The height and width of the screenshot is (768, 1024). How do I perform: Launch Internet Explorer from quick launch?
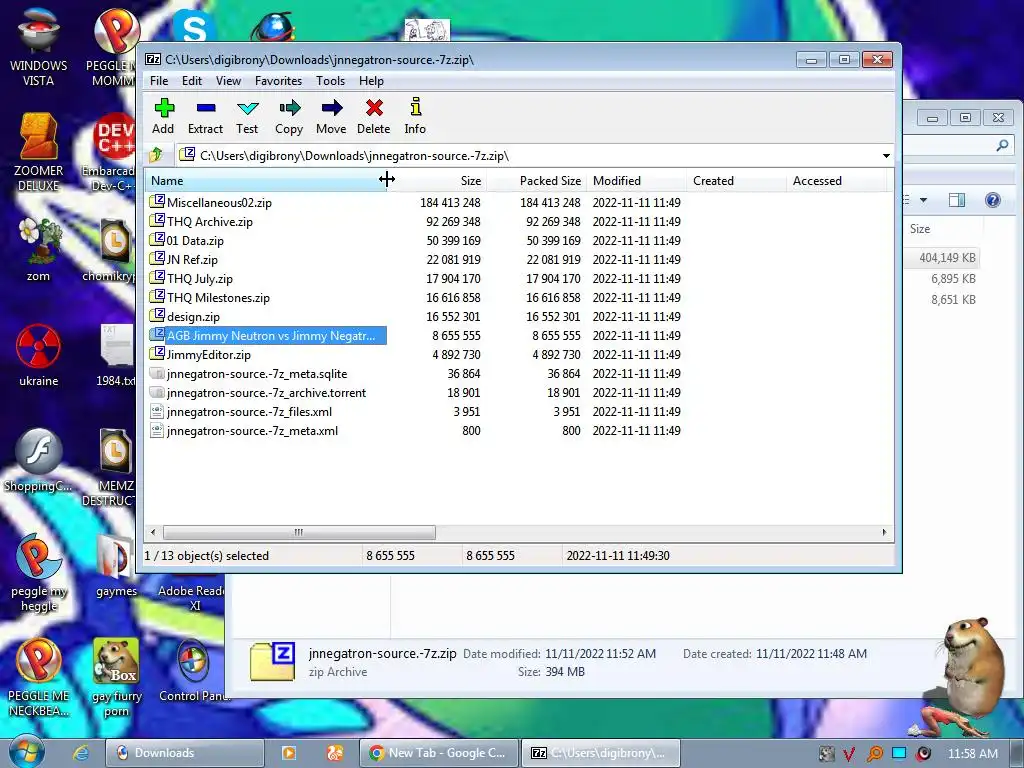[80, 753]
